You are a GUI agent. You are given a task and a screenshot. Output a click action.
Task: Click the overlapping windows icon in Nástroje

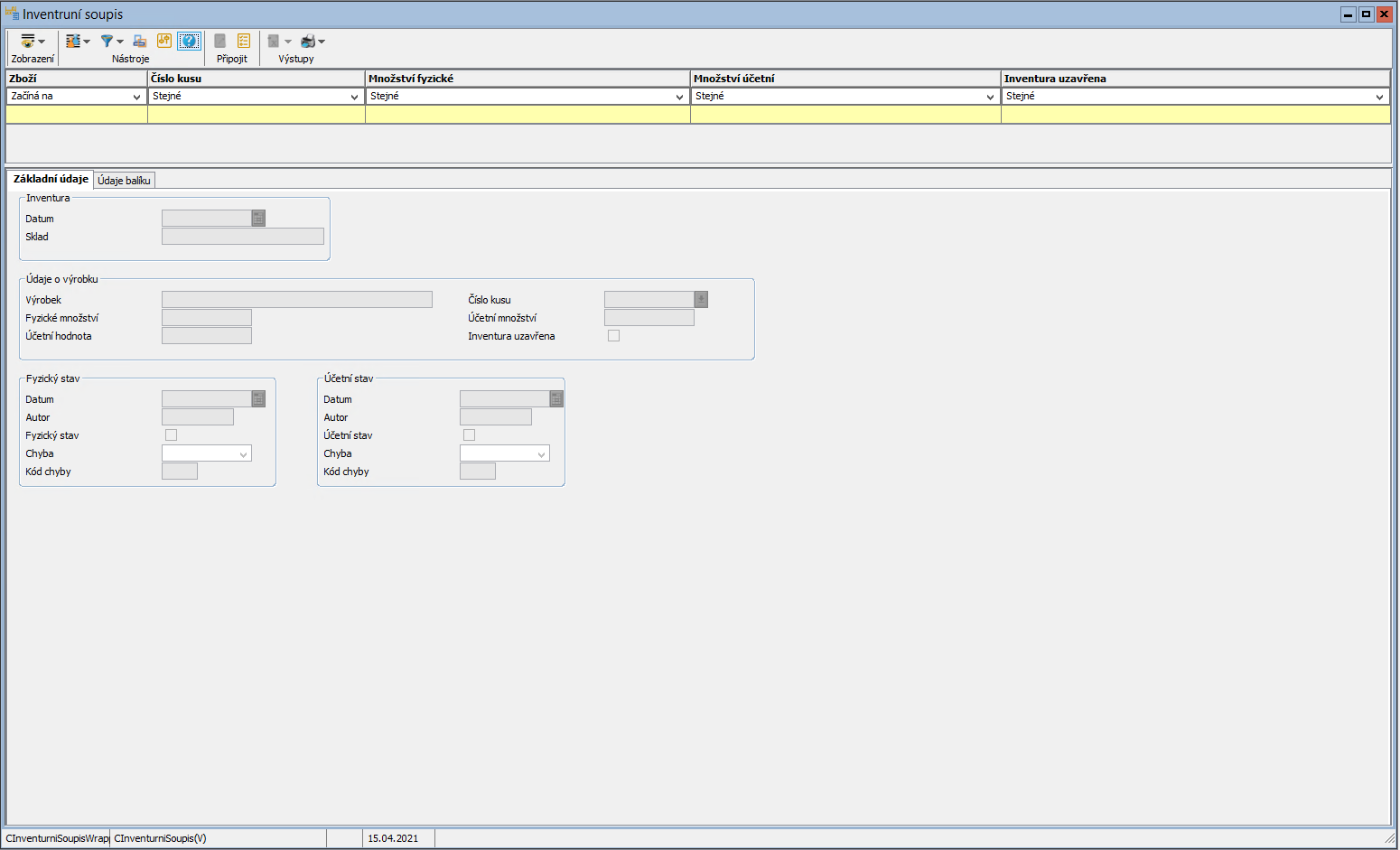(139, 42)
